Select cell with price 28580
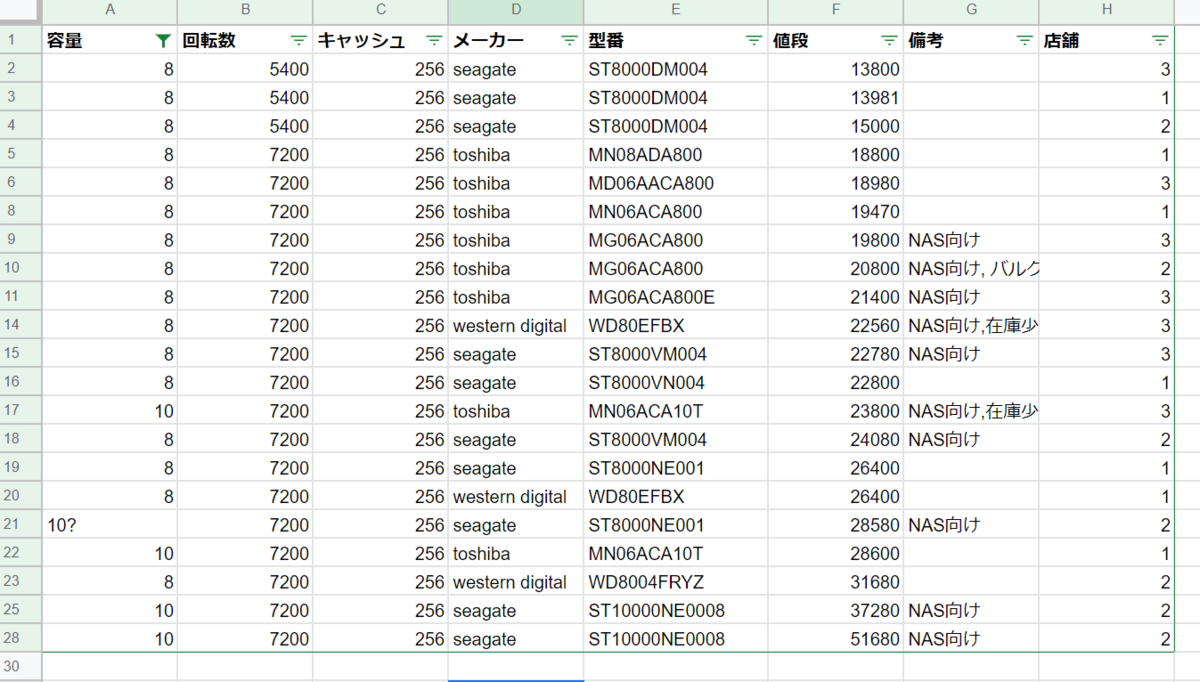This screenshot has height=682, width=1200. click(x=836, y=525)
